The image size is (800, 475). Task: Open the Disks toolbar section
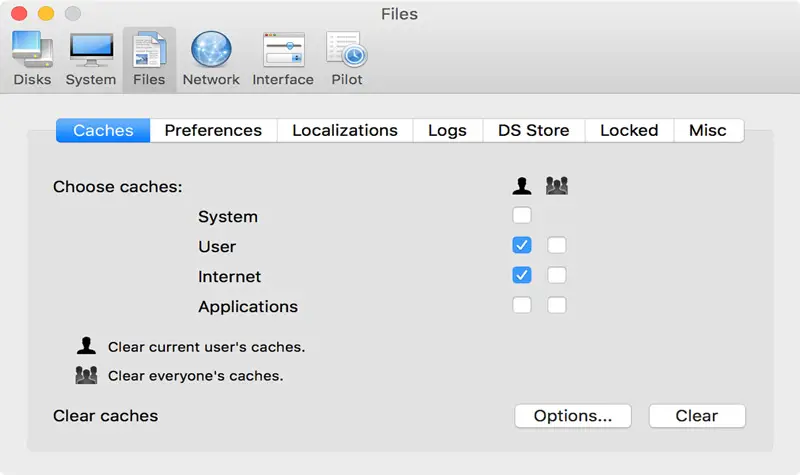(32, 58)
